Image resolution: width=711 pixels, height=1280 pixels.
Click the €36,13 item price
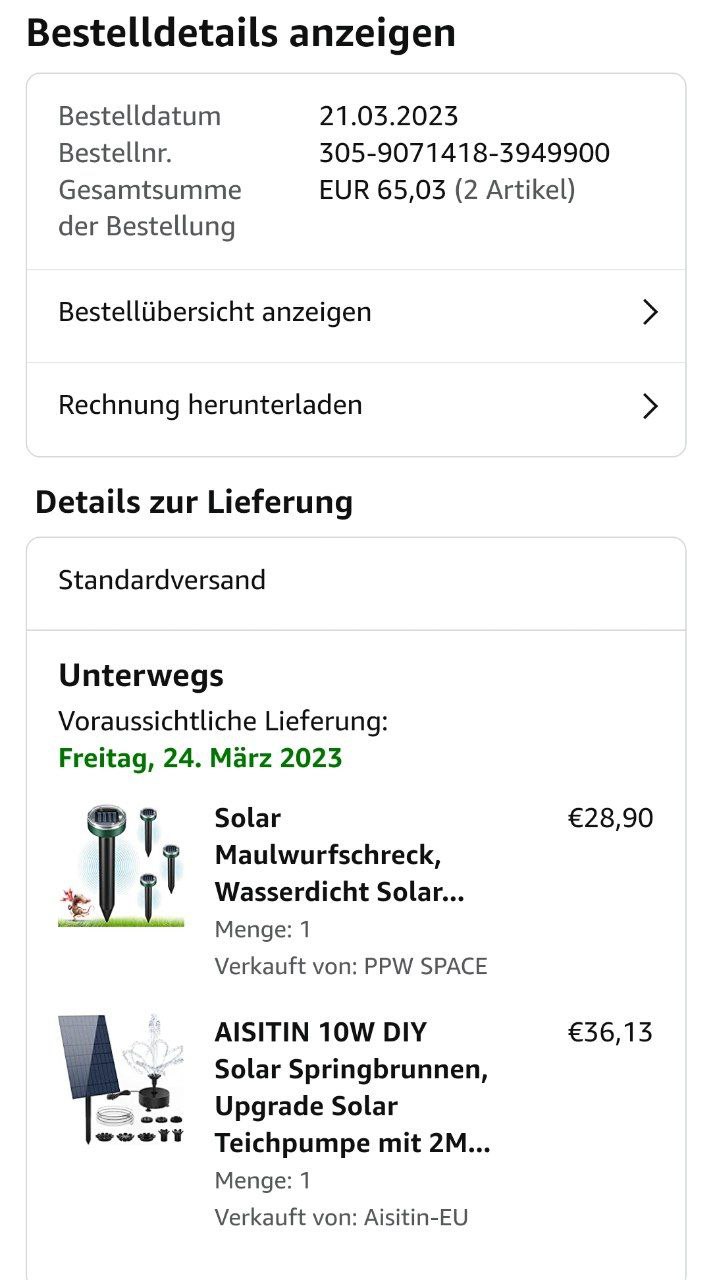click(610, 1031)
